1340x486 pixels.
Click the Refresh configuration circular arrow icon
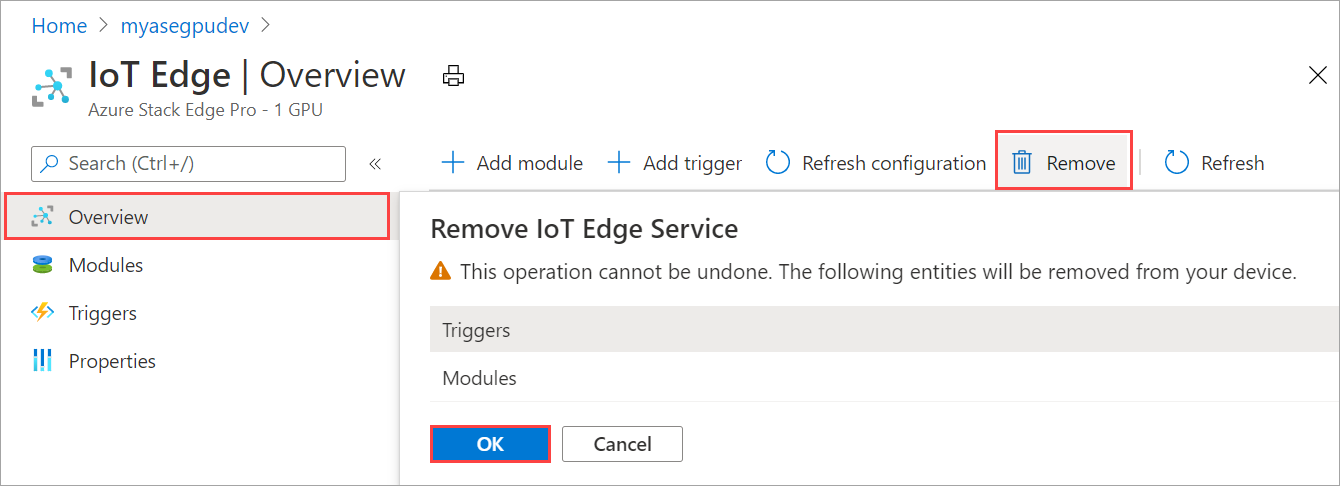click(778, 163)
